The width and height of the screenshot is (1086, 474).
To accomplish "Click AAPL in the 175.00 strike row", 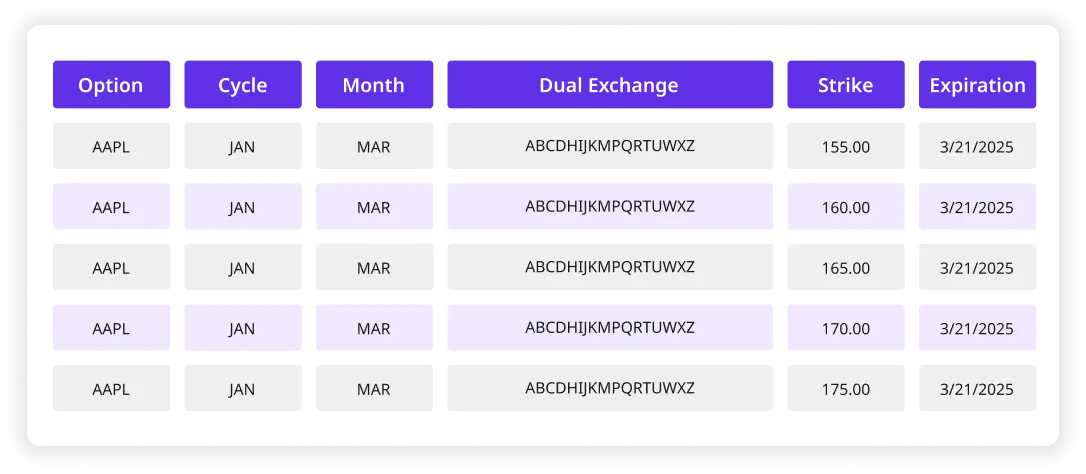I will 112,388.
